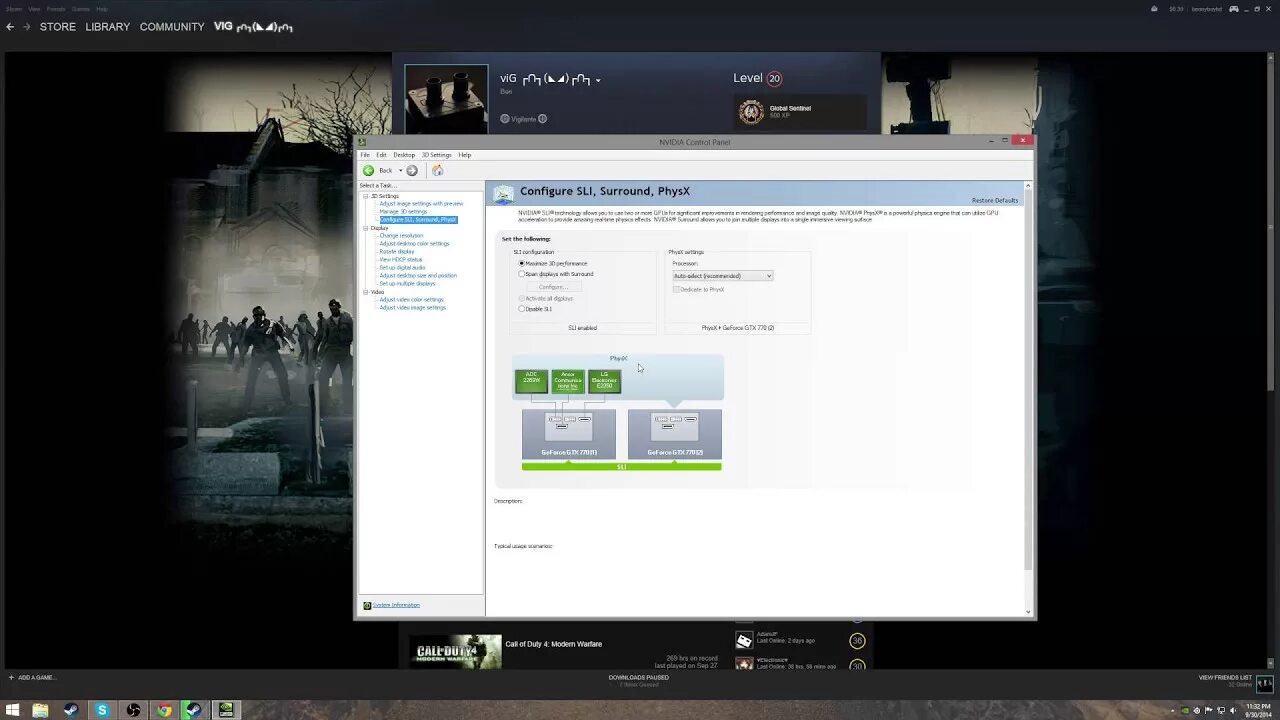Open Adjust desktop color settings

pyautogui.click(x=414, y=244)
